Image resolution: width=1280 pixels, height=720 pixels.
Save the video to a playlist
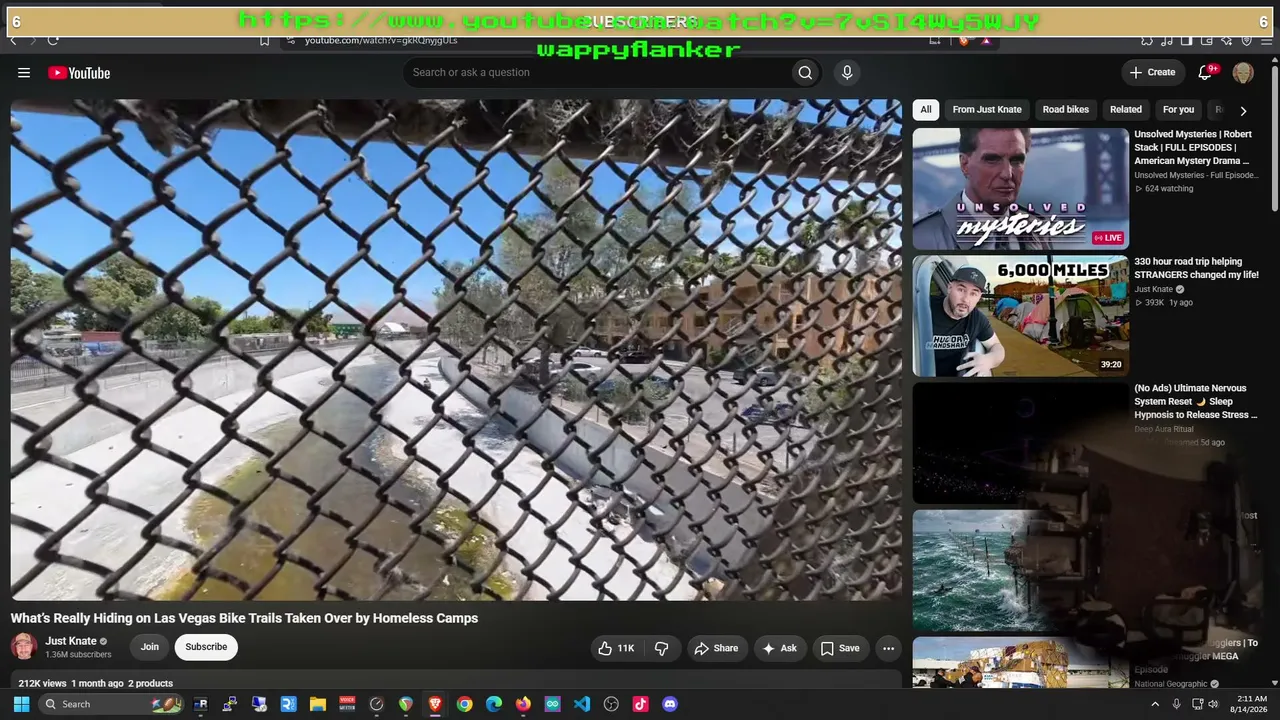(x=840, y=648)
